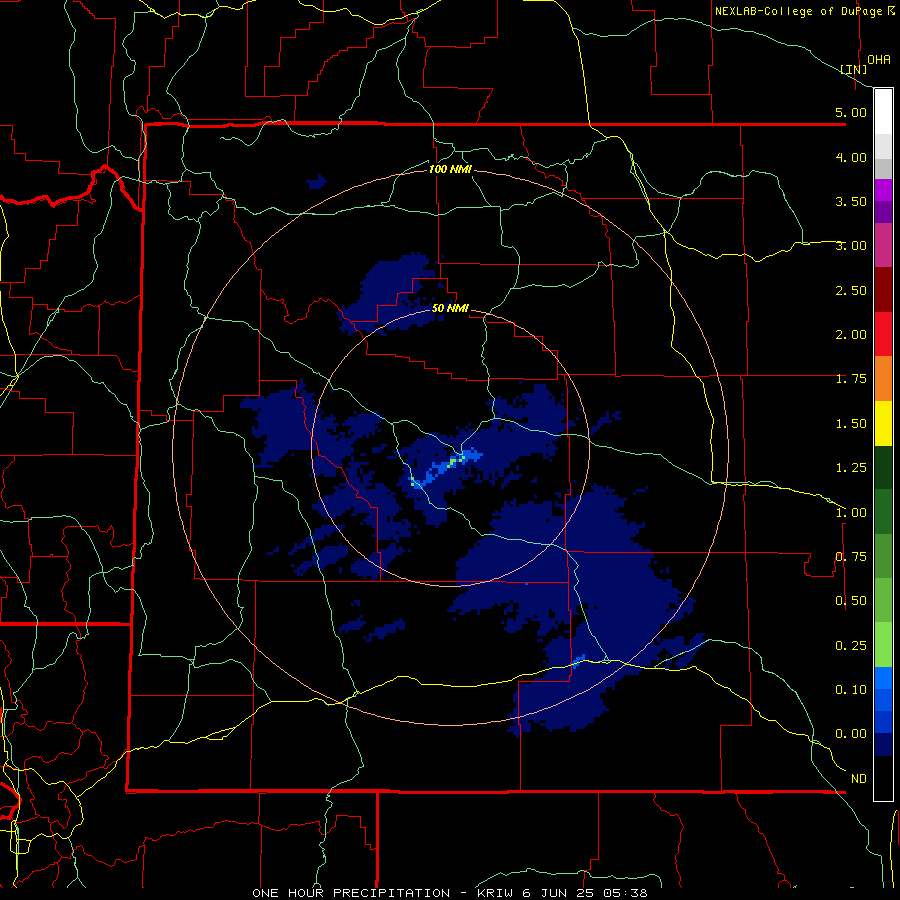Click the One Hour Precipitation title caption
The image size is (900, 900).
[450, 893]
